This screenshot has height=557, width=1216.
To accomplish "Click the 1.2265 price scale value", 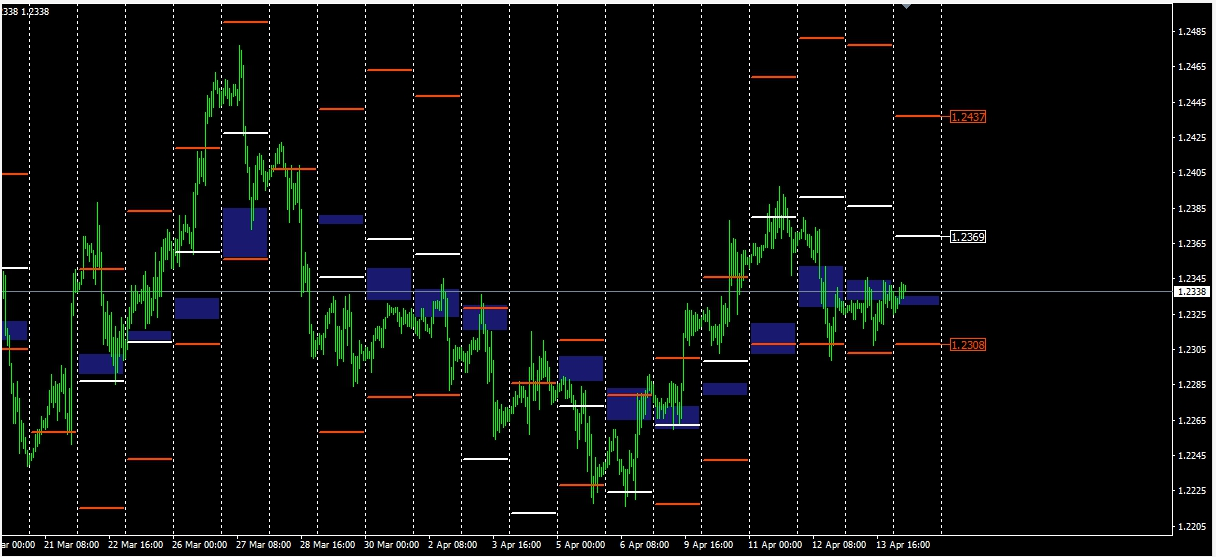I will click(1192, 420).
